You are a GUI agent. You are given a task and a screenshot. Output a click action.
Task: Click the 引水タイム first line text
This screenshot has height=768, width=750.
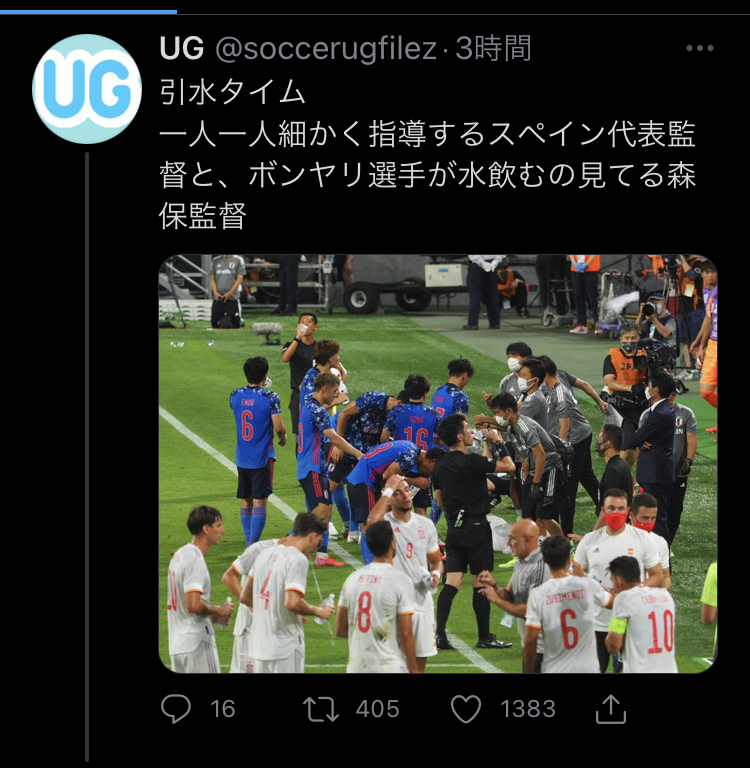point(232,92)
